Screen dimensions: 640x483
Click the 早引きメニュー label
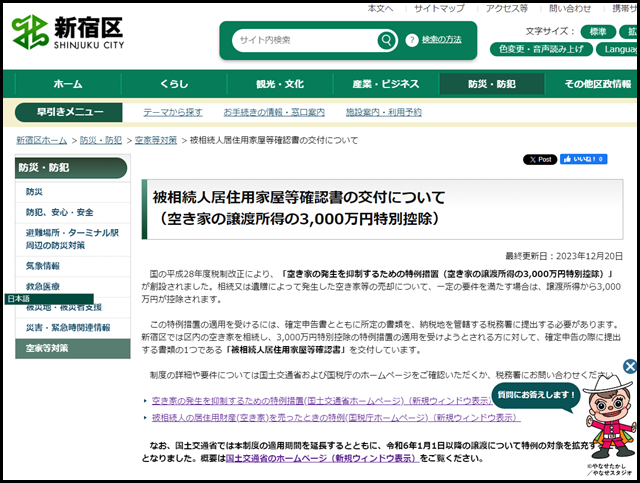pyautogui.click(x=69, y=112)
